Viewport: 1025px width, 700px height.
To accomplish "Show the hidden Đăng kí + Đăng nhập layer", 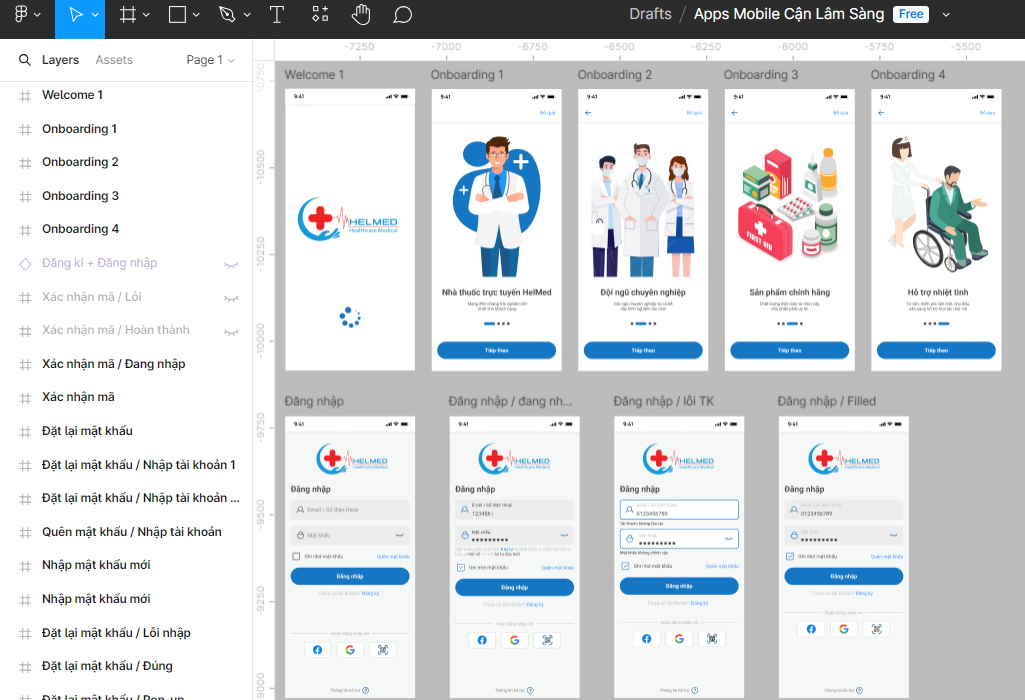I will point(231,264).
